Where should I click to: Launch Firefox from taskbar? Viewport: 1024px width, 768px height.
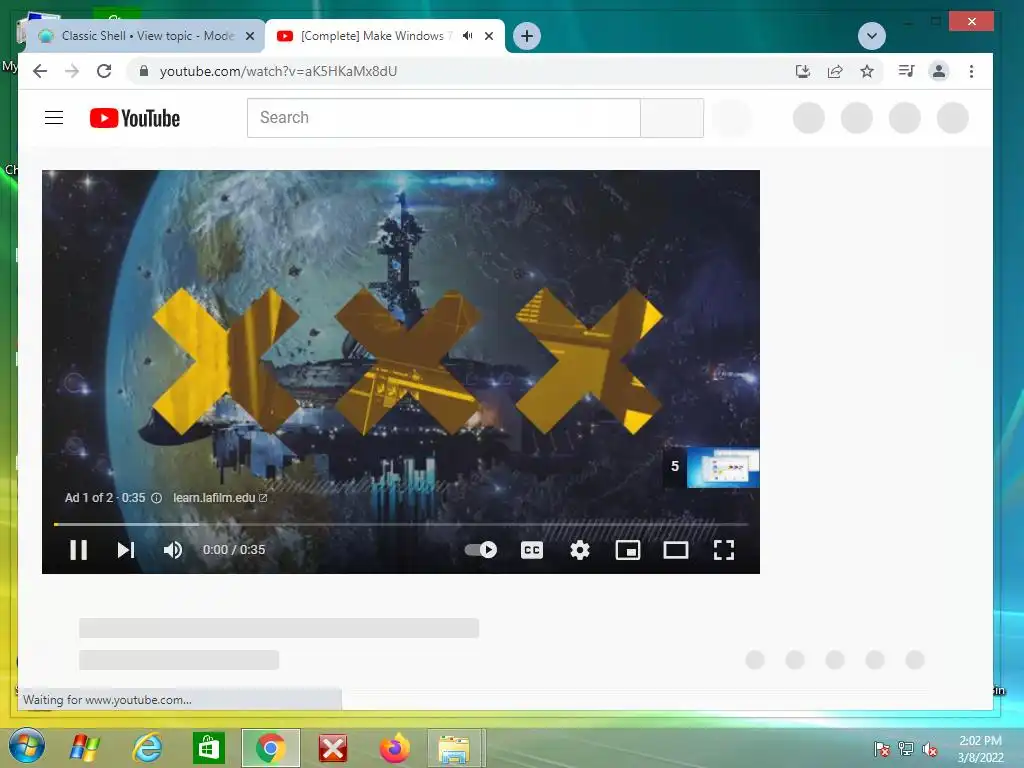tap(394, 748)
